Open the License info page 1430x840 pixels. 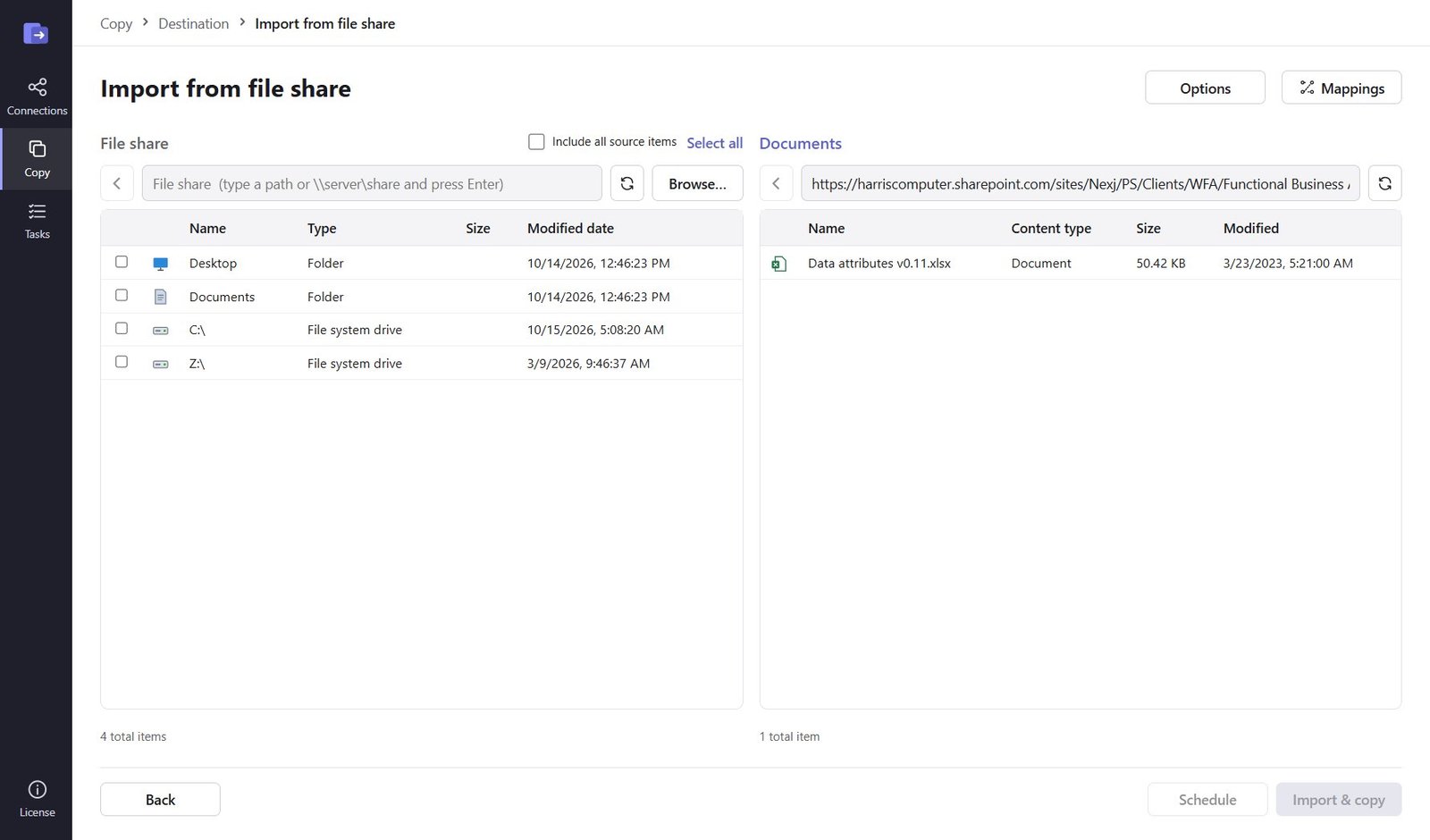pos(37,798)
